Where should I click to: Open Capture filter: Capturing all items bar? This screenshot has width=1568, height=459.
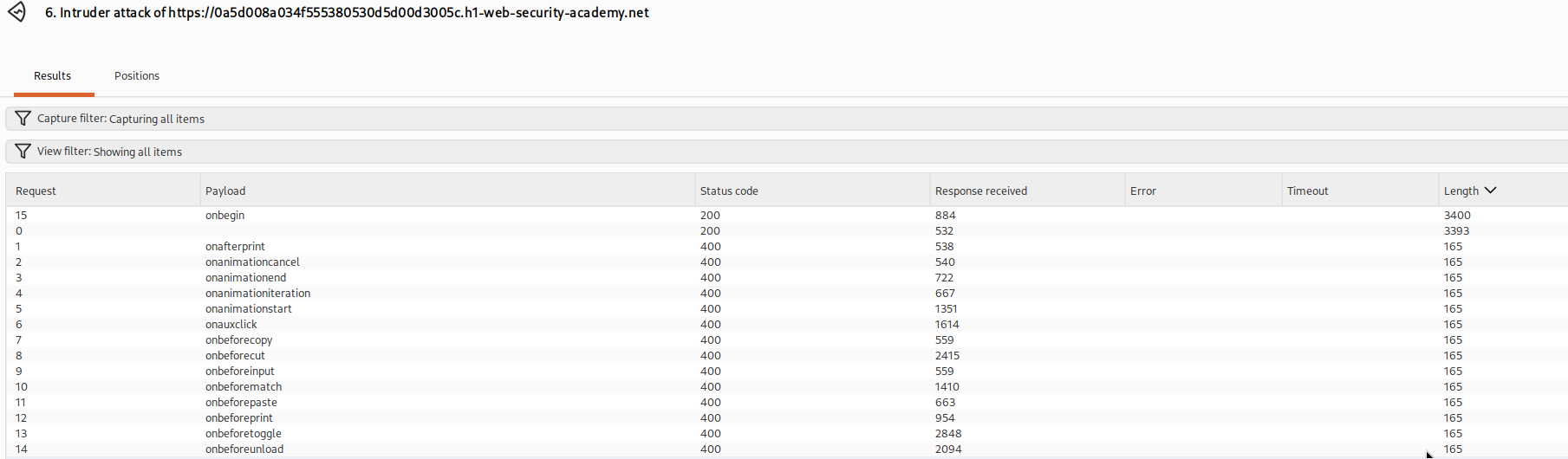[787, 119]
